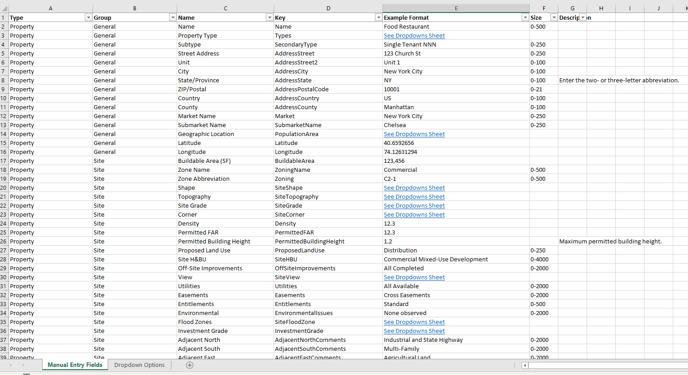This screenshot has height=375, width=688.
Task: Open See Dropdowns Sheet link for Corner
Action: [x=414, y=214]
